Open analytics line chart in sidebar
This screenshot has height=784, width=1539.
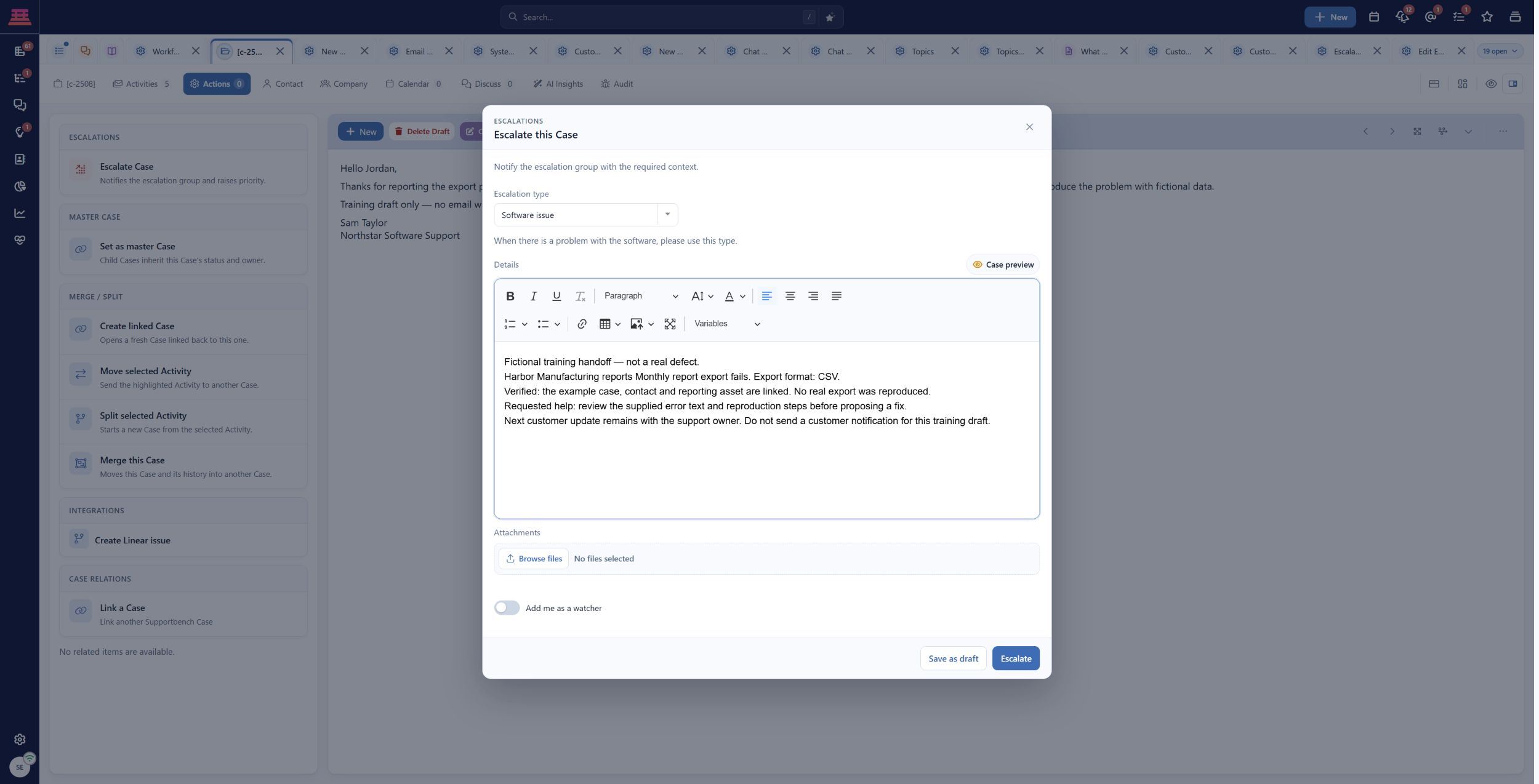click(20, 213)
